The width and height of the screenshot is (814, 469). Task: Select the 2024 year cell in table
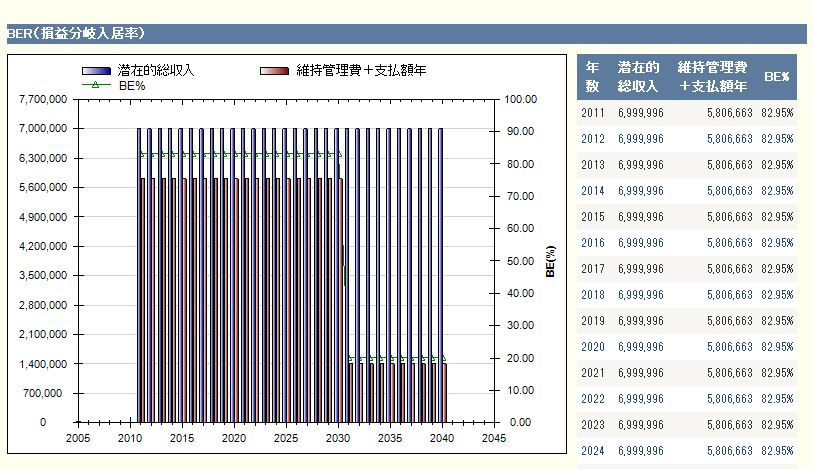(593, 451)
